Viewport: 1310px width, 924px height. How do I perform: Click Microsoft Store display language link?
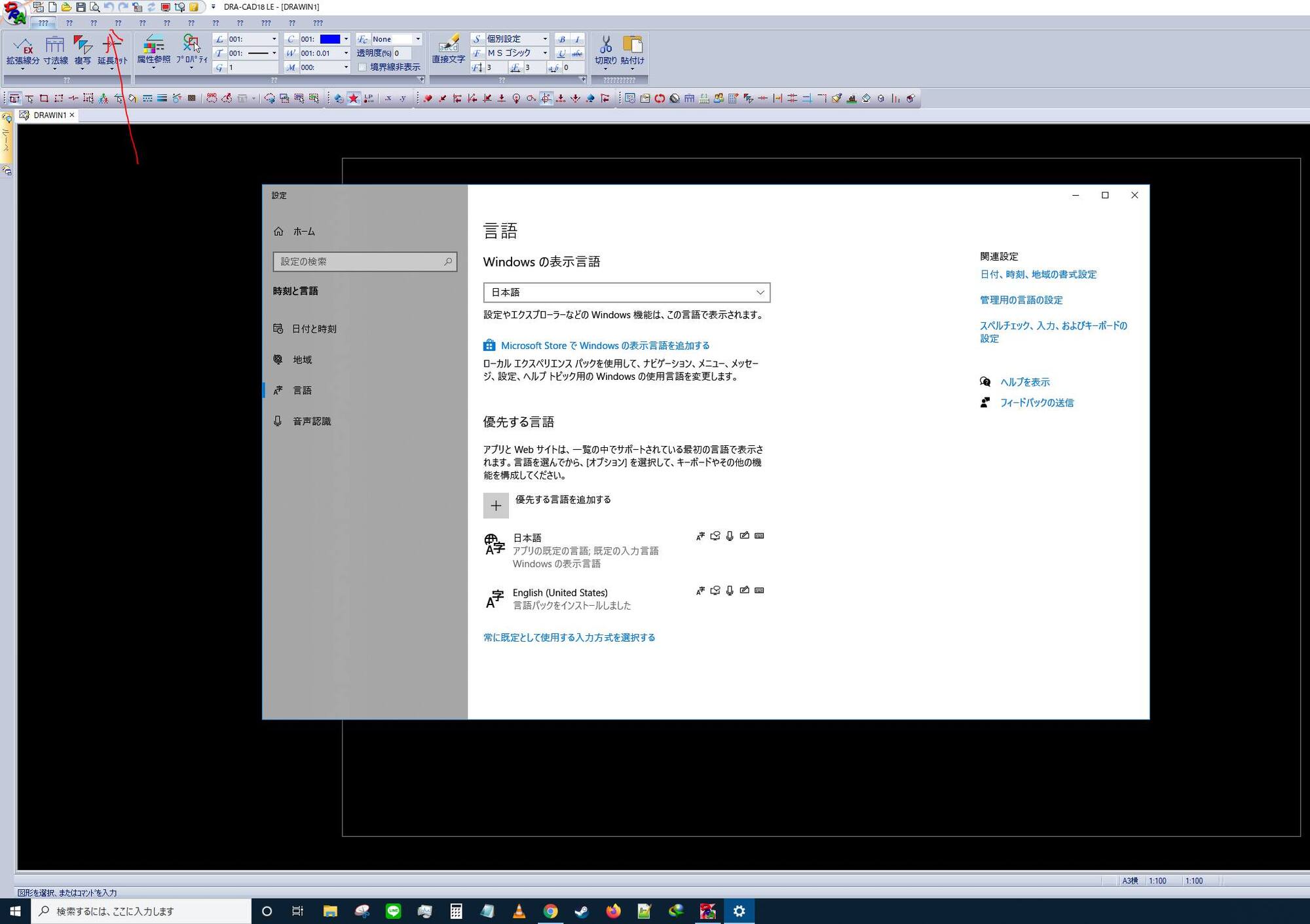coord(605,346)
